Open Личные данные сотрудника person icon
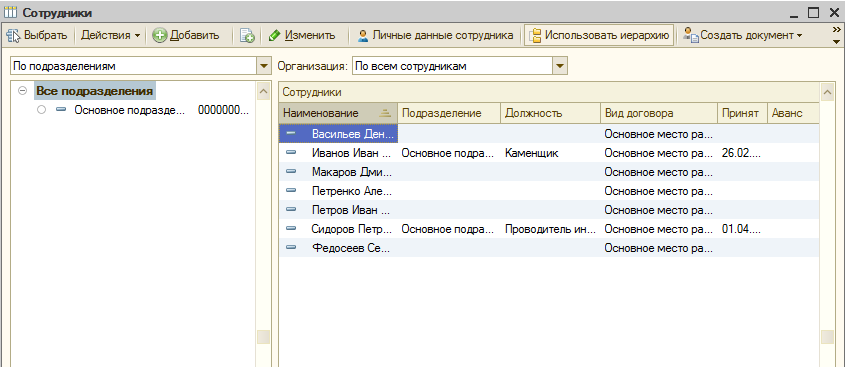The height and width of the screenshot is (367, 845). pos(363,36)
